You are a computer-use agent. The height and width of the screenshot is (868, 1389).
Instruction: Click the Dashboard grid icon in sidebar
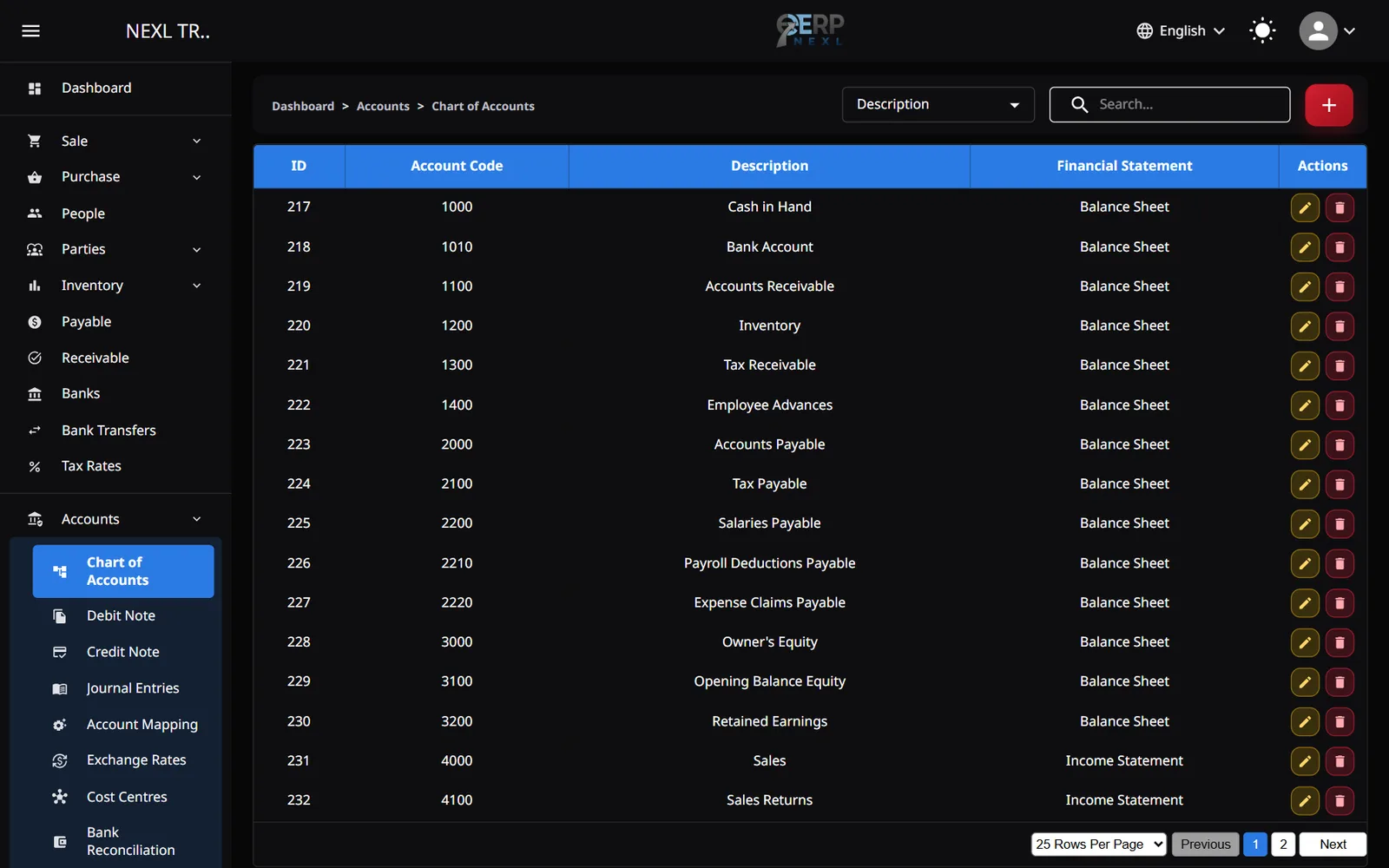point(35,89)
